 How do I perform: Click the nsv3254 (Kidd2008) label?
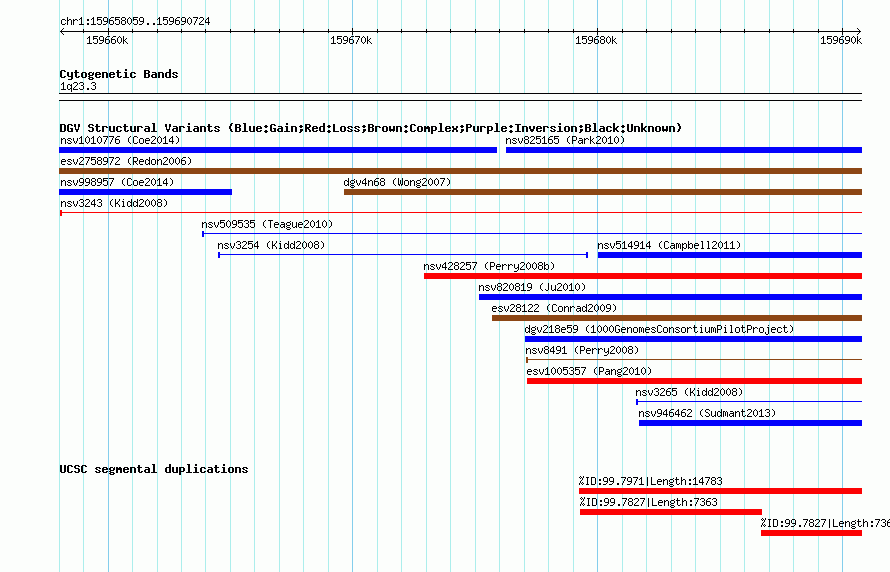pos(271,245)
